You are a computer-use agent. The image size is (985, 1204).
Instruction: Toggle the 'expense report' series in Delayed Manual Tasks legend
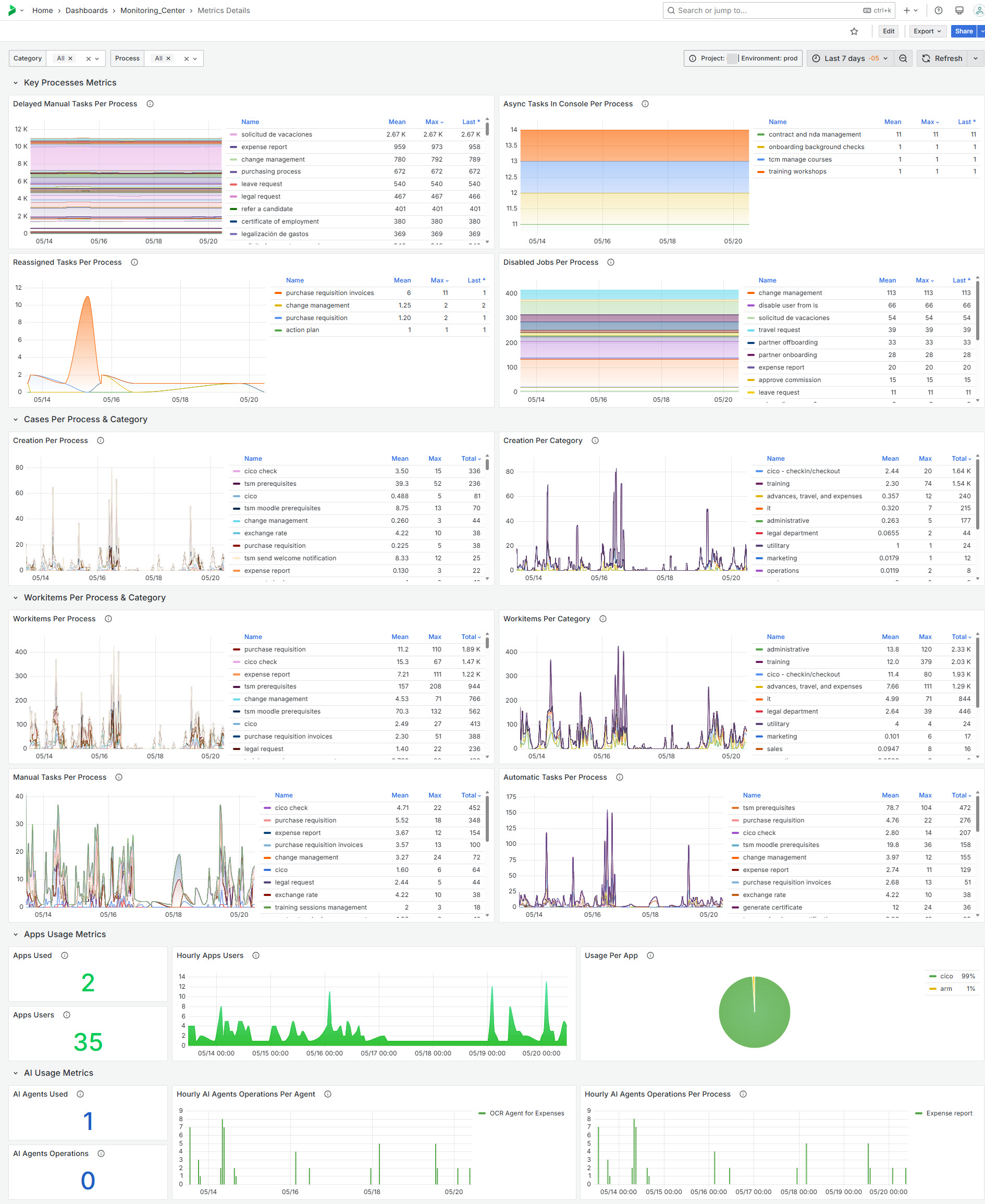point(264,147)
